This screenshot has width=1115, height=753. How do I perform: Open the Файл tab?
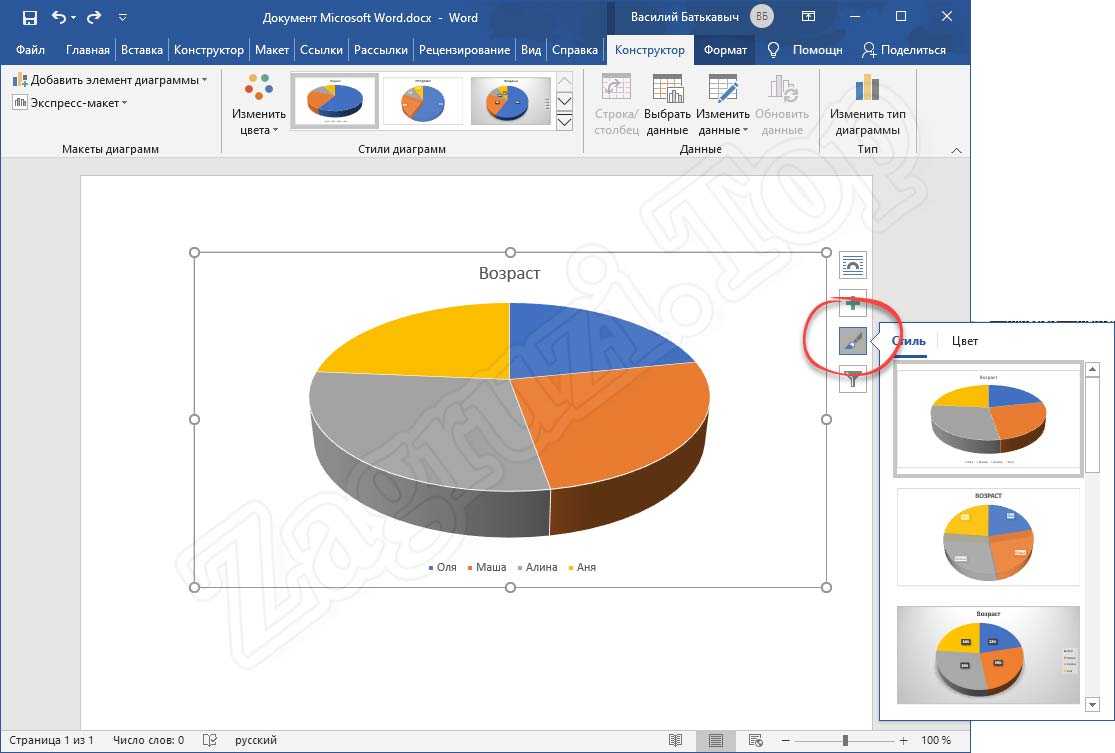pos(30,50)
